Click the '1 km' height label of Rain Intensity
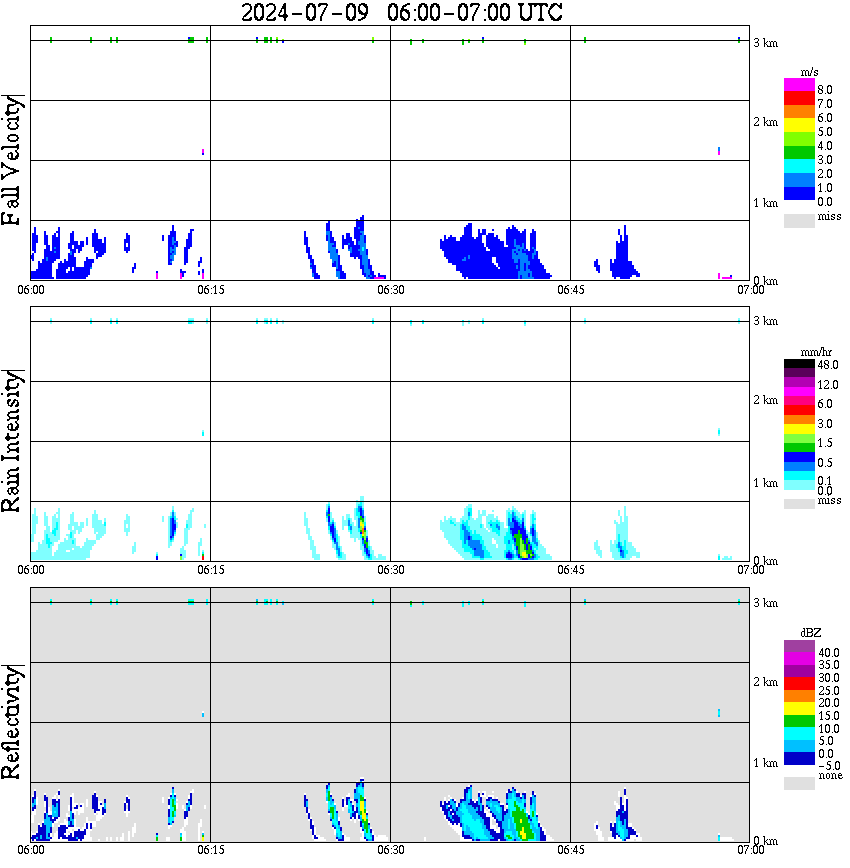Image resolution: width=850 pixels, height=868 pixels. (766, 483)
